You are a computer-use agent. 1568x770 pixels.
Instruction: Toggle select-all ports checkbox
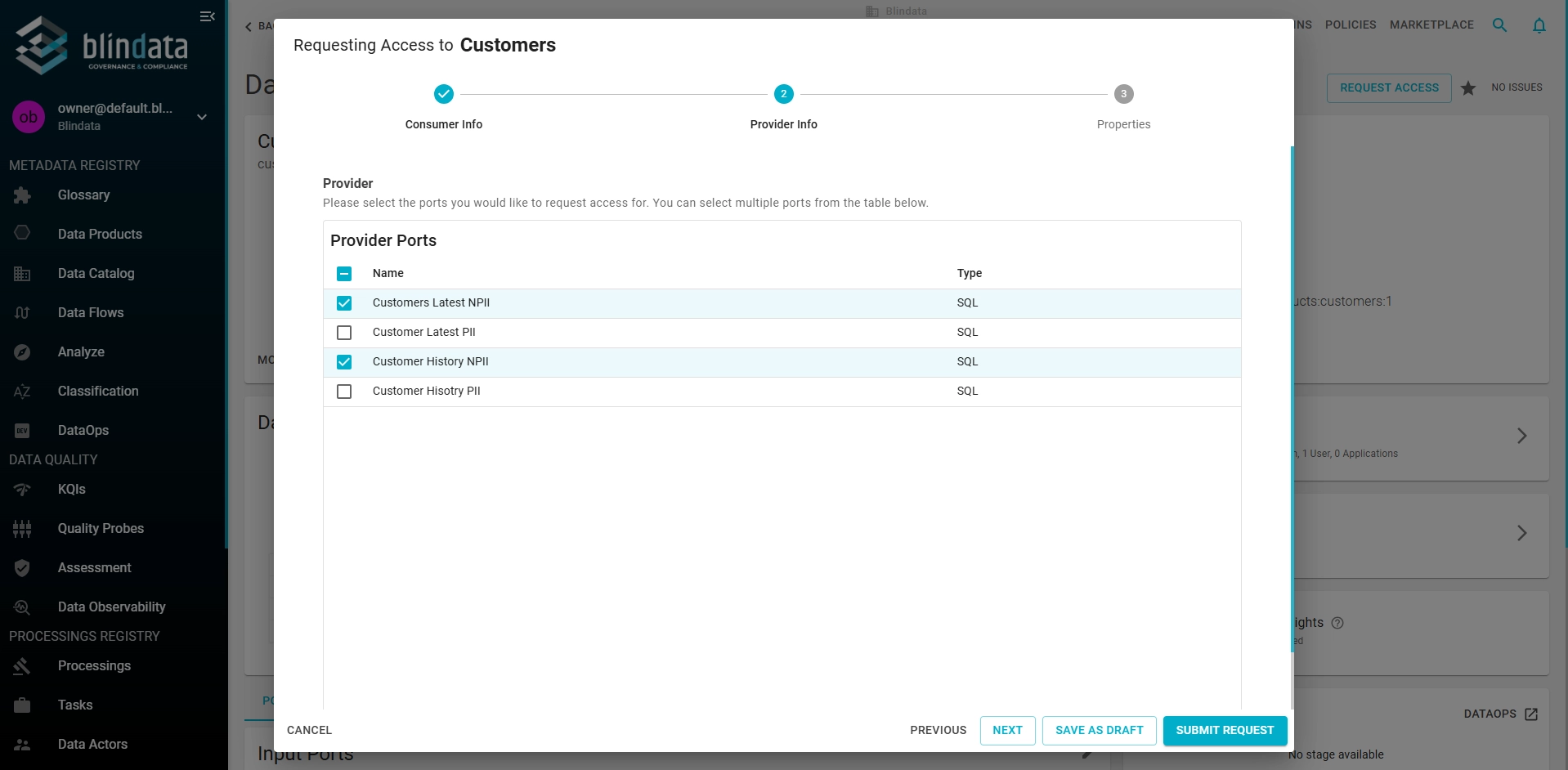coord(344,274)
